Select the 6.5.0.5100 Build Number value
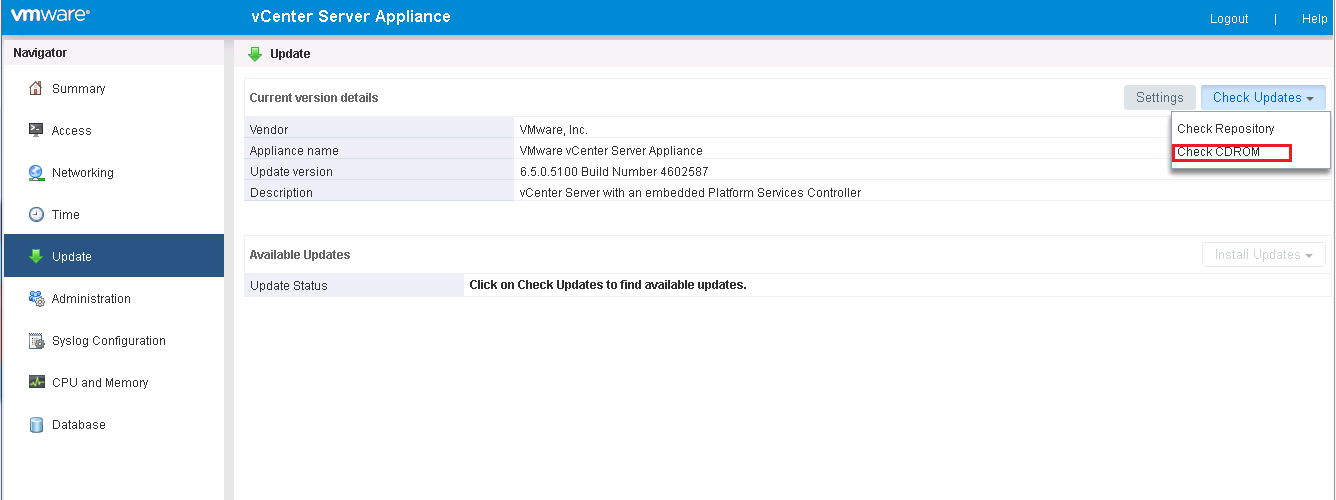Image resolution: width=1336 pixels, height=500 pixels. 614,172
